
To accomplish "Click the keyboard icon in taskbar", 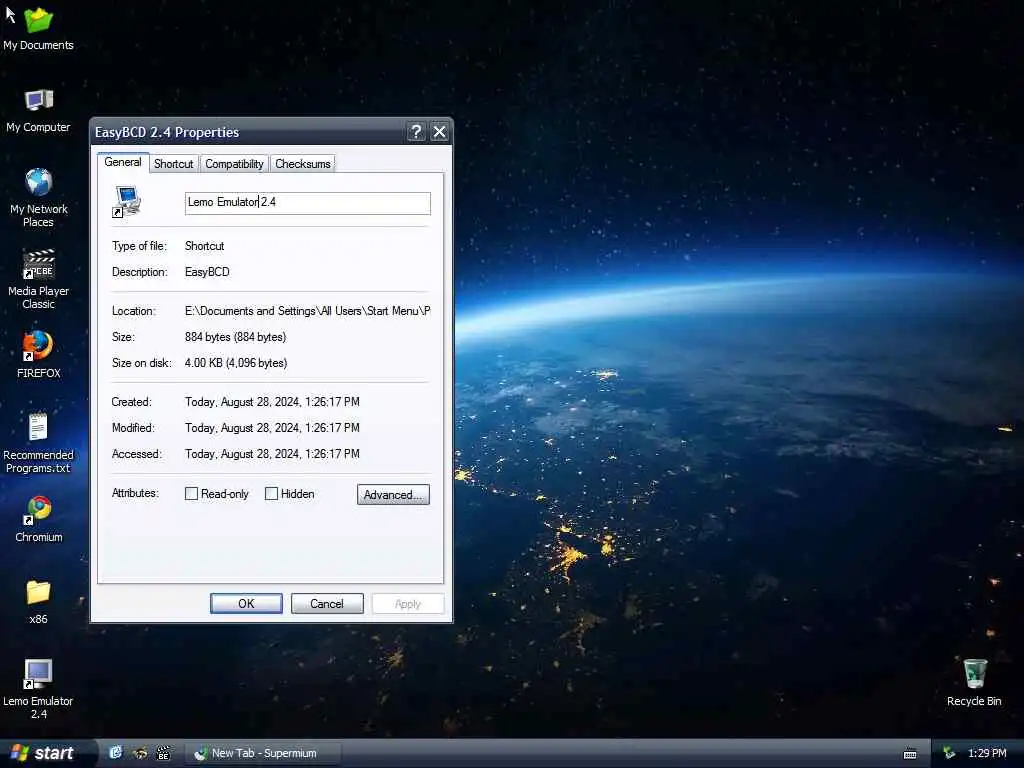I will pyautogui.click(x=910, y=754).
